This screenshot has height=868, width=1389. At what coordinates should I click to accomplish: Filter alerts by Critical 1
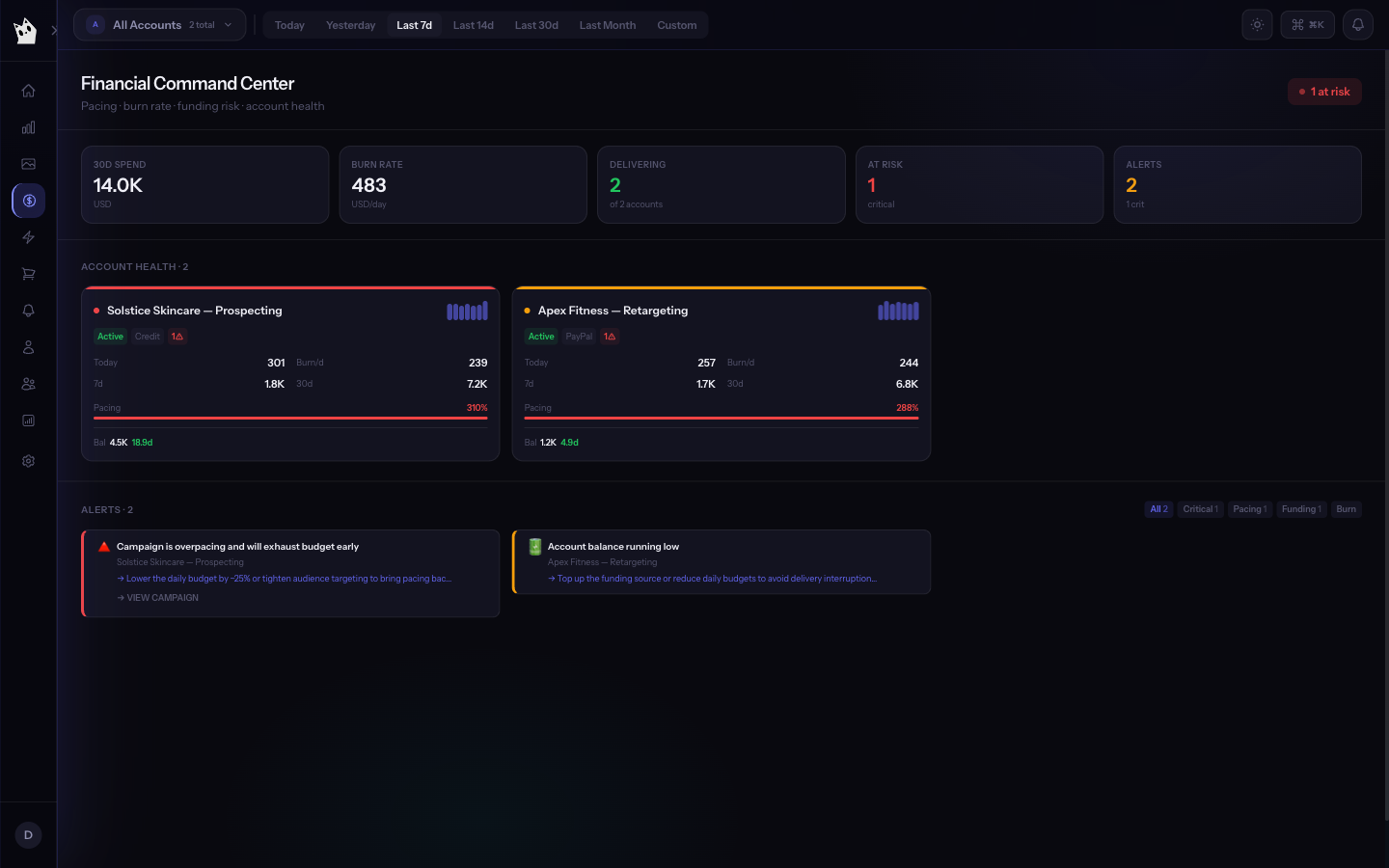click(x=1200, y=509)
